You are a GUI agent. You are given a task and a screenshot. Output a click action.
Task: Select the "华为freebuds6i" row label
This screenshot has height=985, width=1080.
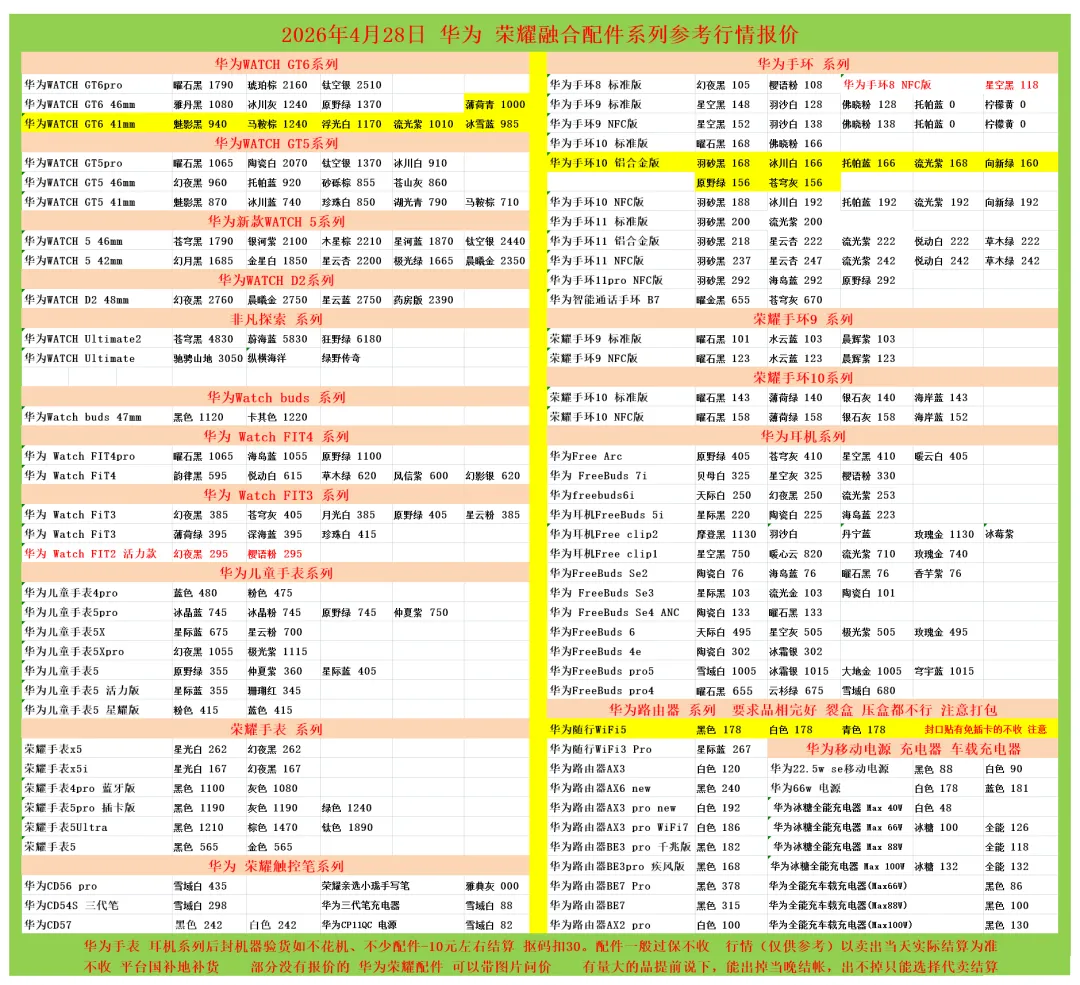pyautogui.click(x=592, y=495)
